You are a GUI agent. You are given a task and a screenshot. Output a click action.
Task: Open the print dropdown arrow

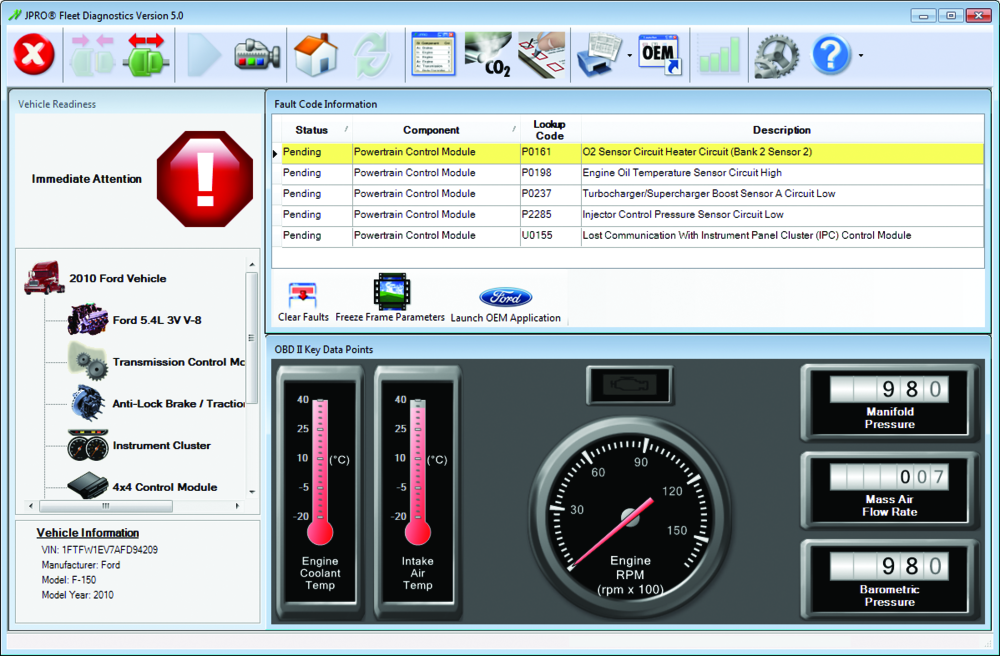tap(629, 56)
